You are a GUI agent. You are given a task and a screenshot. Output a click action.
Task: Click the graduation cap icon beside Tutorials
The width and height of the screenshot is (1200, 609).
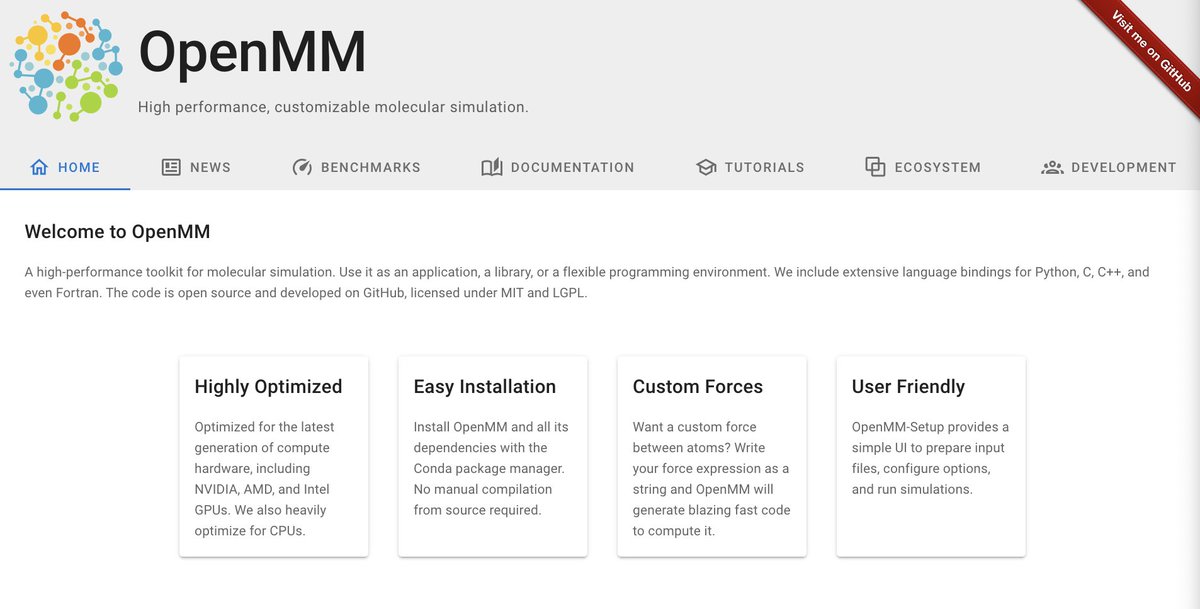point(706,167)
